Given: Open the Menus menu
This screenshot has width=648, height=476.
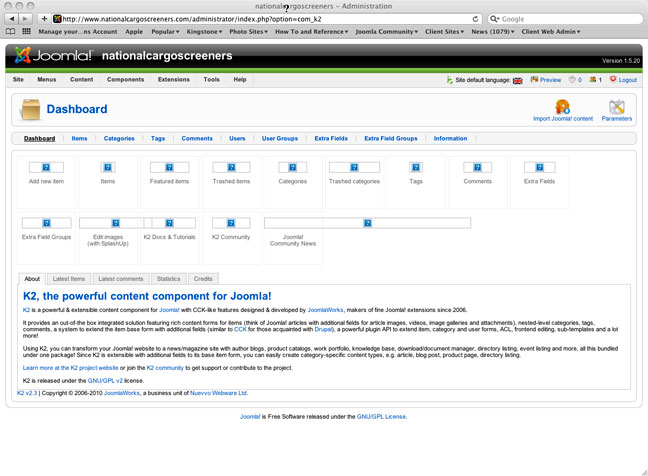Looking at the screenshot, I should [x=47, y=79].
